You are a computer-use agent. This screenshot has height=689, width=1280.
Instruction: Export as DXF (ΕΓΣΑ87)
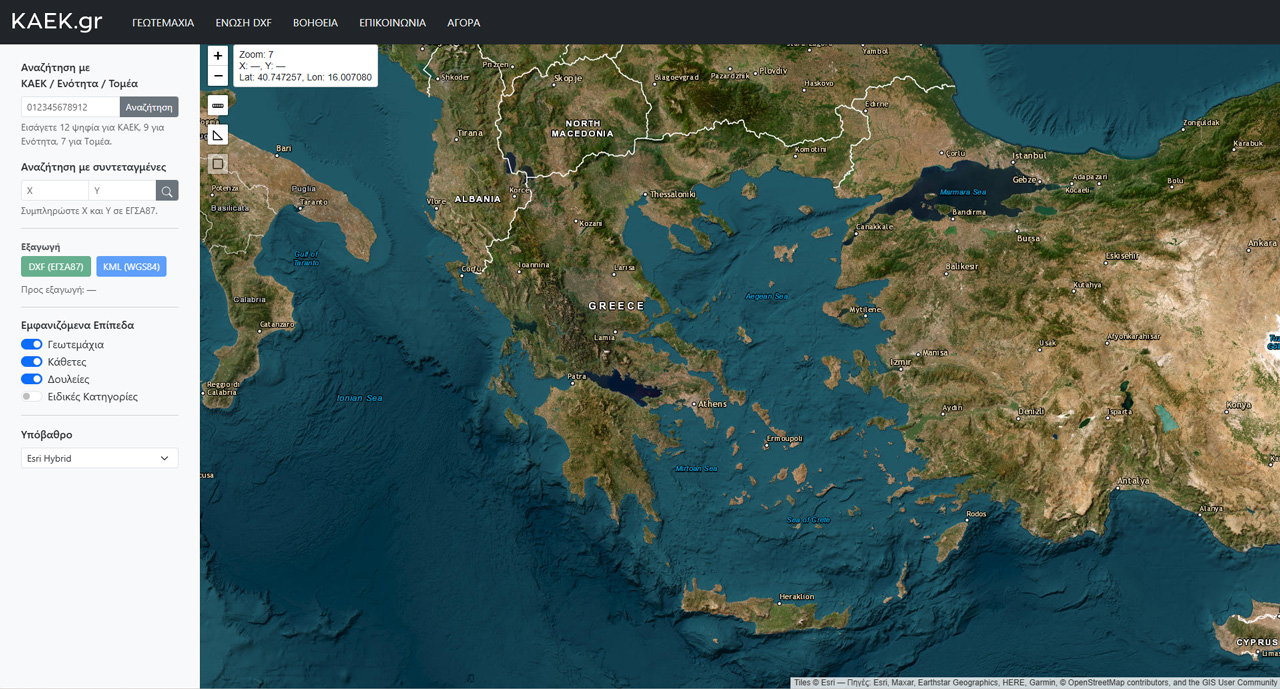pos(55,266)
